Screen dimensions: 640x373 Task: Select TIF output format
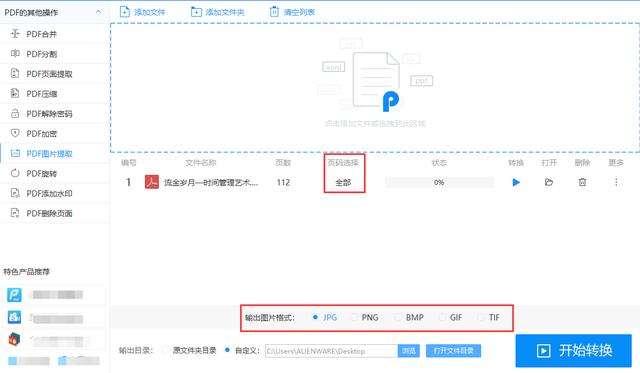[x=489, y=317]
